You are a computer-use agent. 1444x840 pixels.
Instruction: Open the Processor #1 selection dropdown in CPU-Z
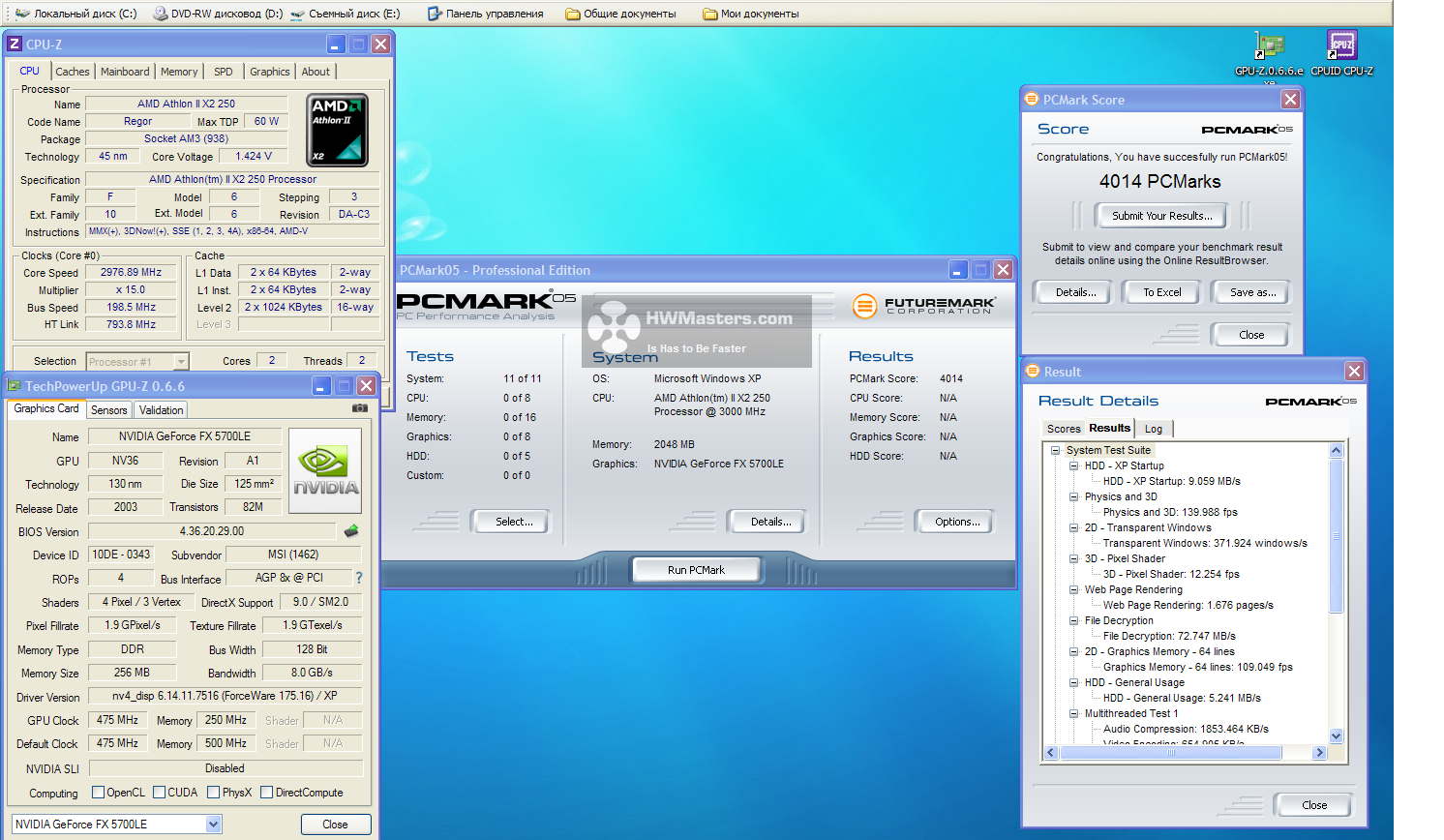tap(181, 361)
